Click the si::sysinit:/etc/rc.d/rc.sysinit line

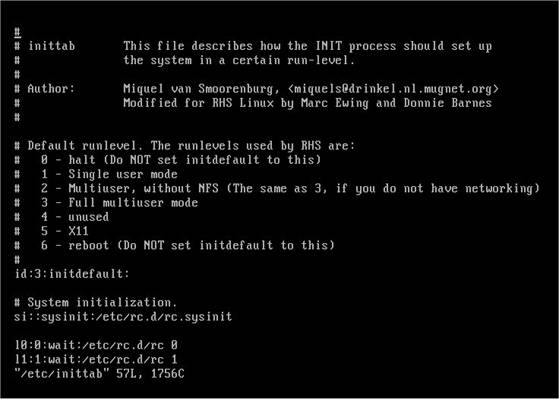click(x=123, y=317)
